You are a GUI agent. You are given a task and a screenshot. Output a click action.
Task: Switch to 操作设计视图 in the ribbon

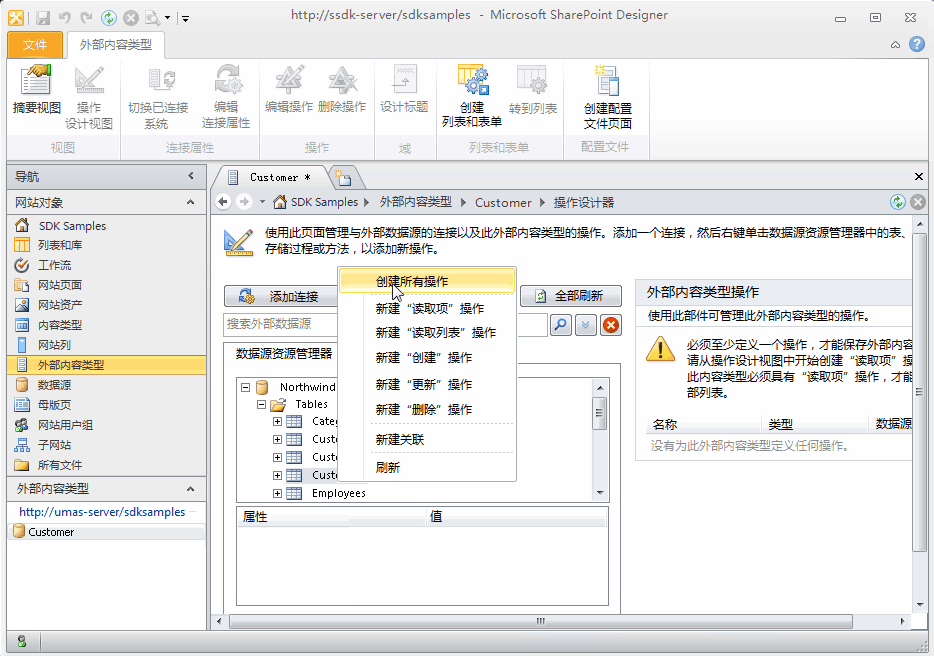pos(91,90)
